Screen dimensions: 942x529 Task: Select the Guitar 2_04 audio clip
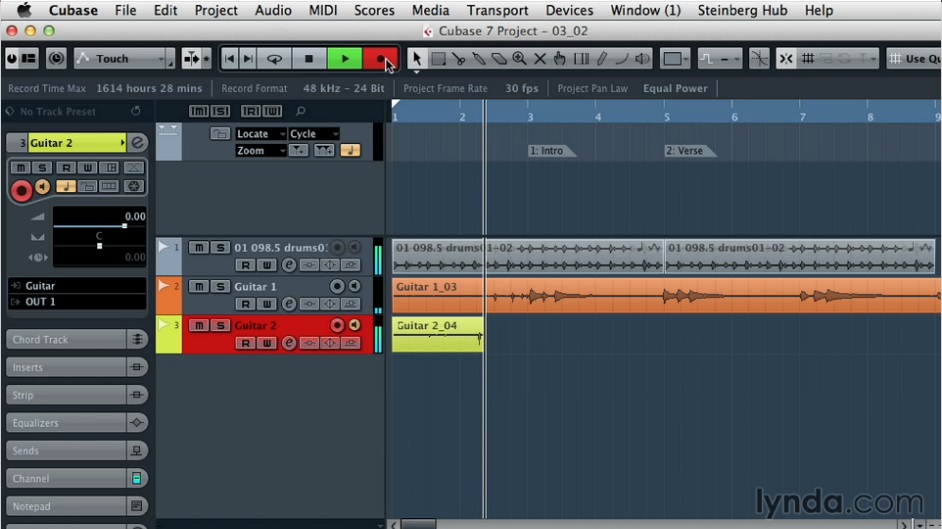pyautogui.click(x=437, y=334)
